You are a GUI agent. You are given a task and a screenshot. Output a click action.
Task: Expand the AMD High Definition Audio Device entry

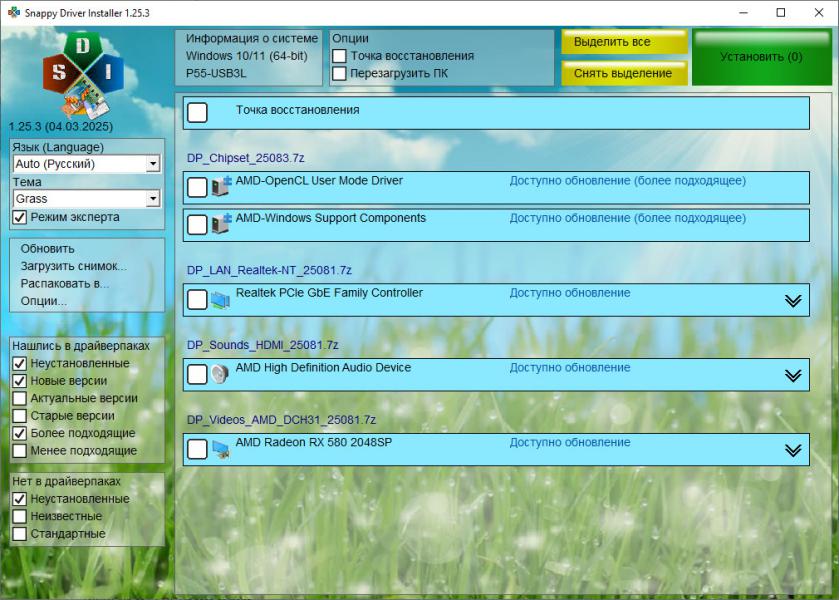tap(793, 375)
